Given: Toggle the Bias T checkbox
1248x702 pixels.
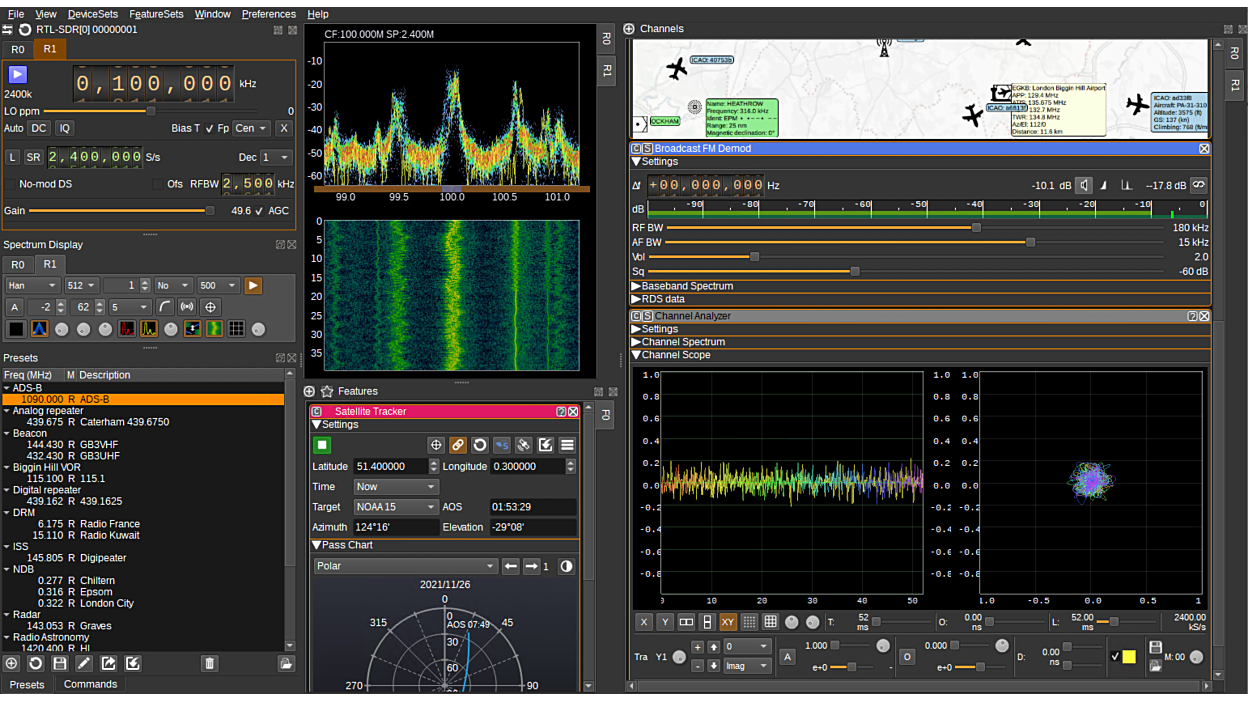Looking at the screenshot, I should (209, 128).
